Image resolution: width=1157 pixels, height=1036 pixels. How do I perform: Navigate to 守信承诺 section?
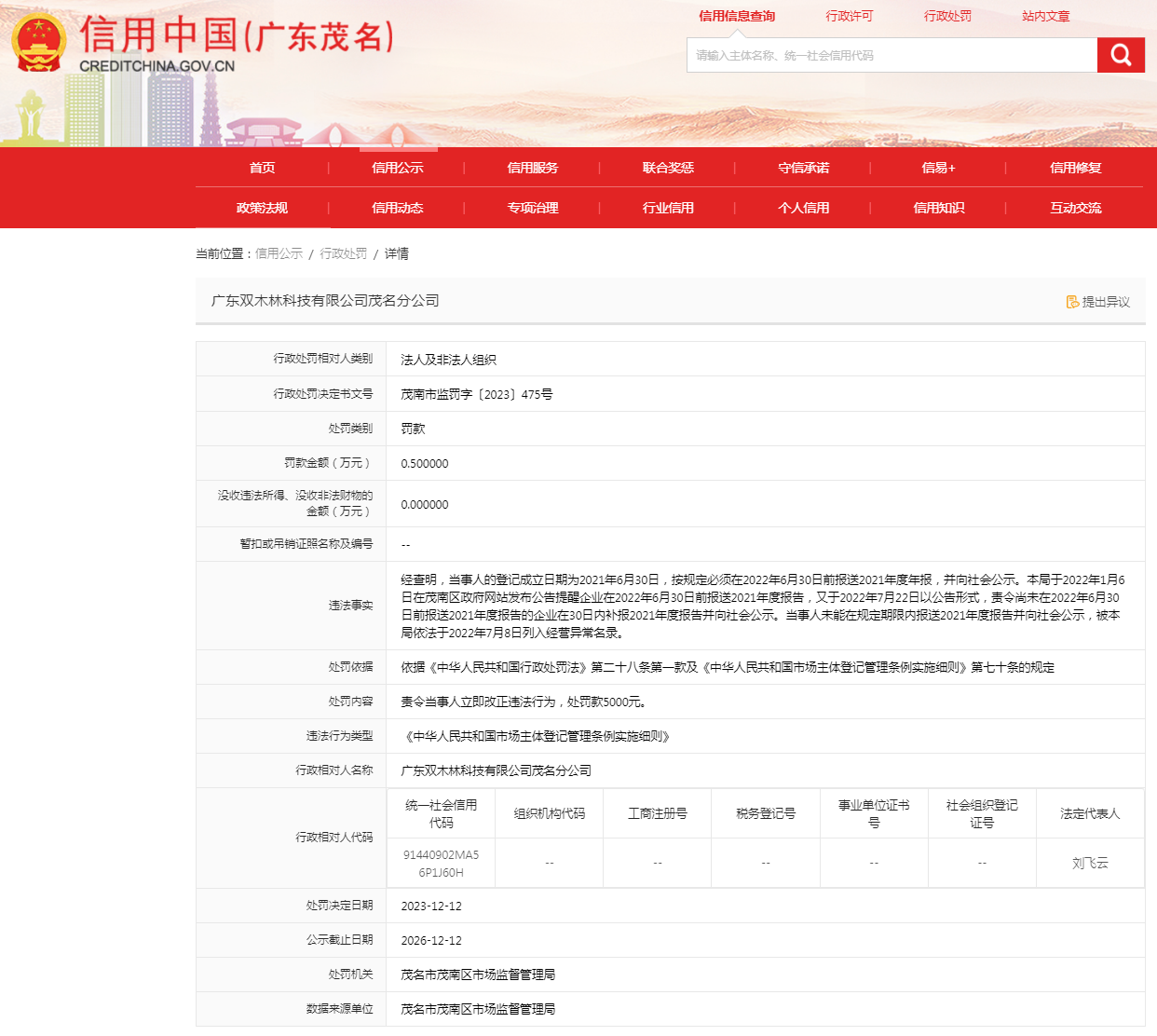click(804, 168)
